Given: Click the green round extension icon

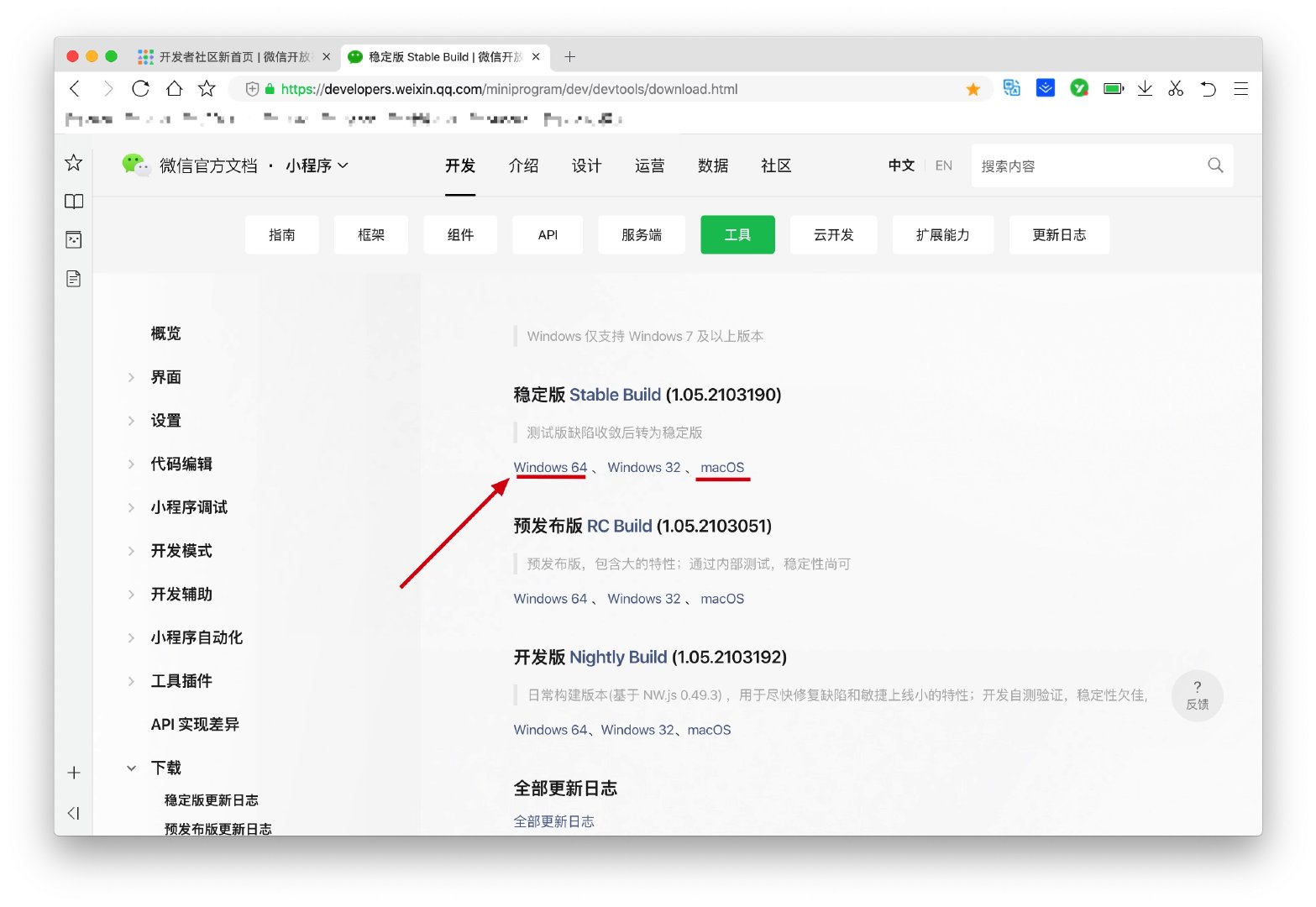Looking at the screenshot, I should [x=1079, y=88].
